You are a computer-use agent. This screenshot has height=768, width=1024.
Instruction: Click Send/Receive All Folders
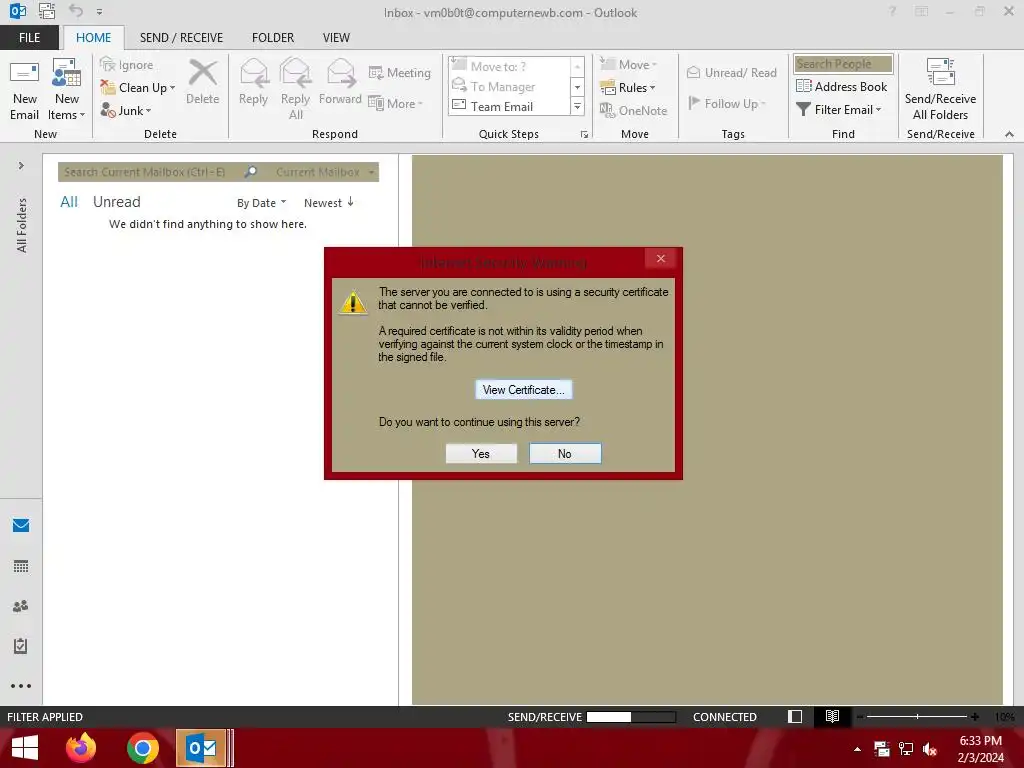click(940, 89)
